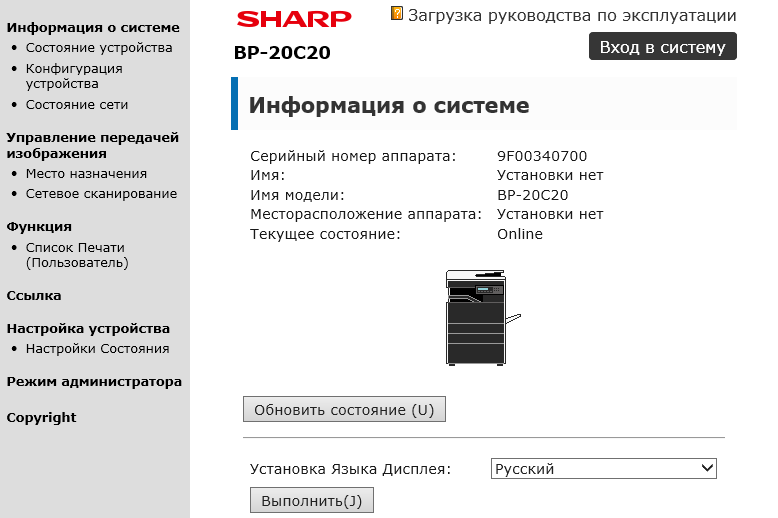Viewport: 778px width, 518px height.
Task: Click the Информация о системе page heading
Action: [389, 105]
